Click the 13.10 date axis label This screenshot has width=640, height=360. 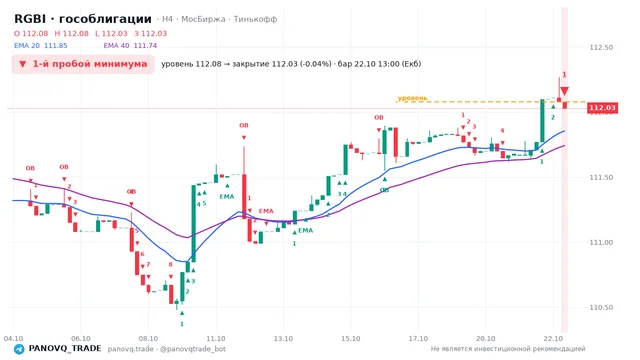coord(283,338)
